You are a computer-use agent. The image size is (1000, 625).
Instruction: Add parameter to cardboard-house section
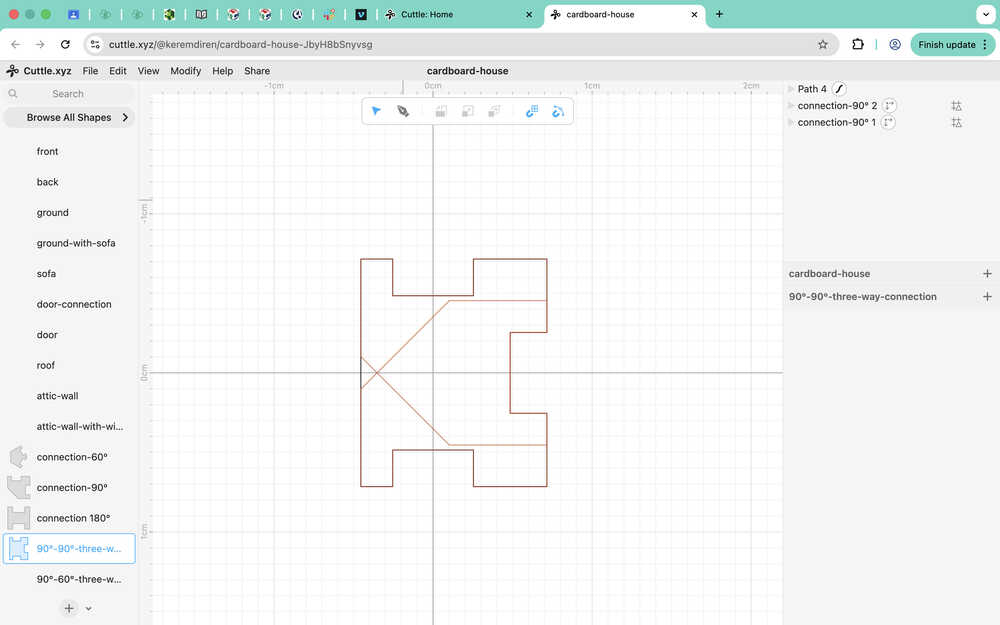tap(987, 274)
